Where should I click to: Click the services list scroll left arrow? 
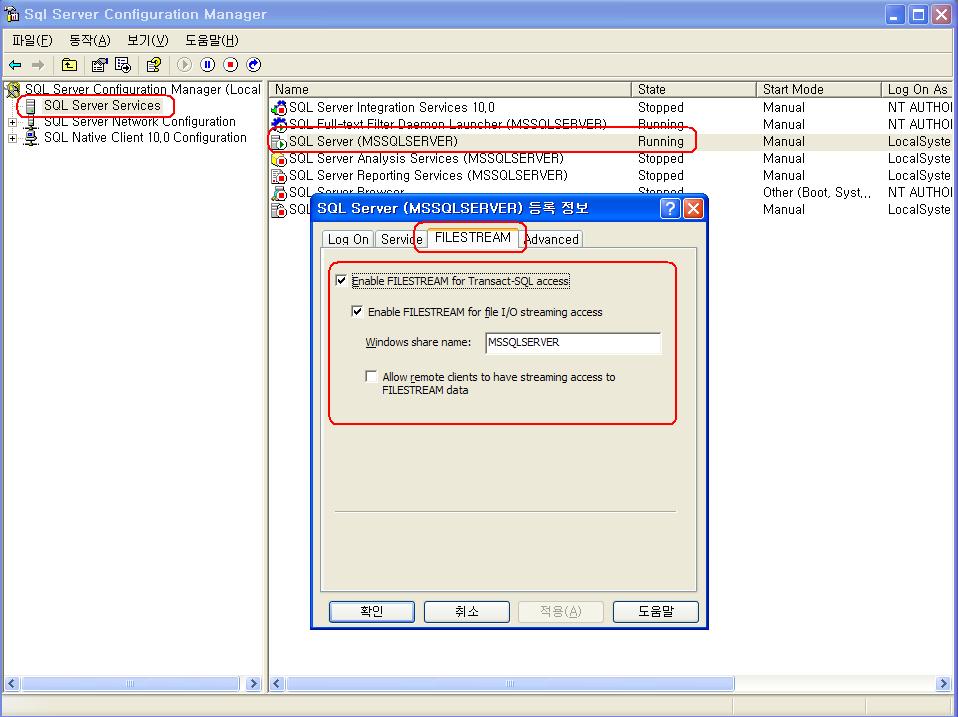pyautogui.click(x=277, y=683)
